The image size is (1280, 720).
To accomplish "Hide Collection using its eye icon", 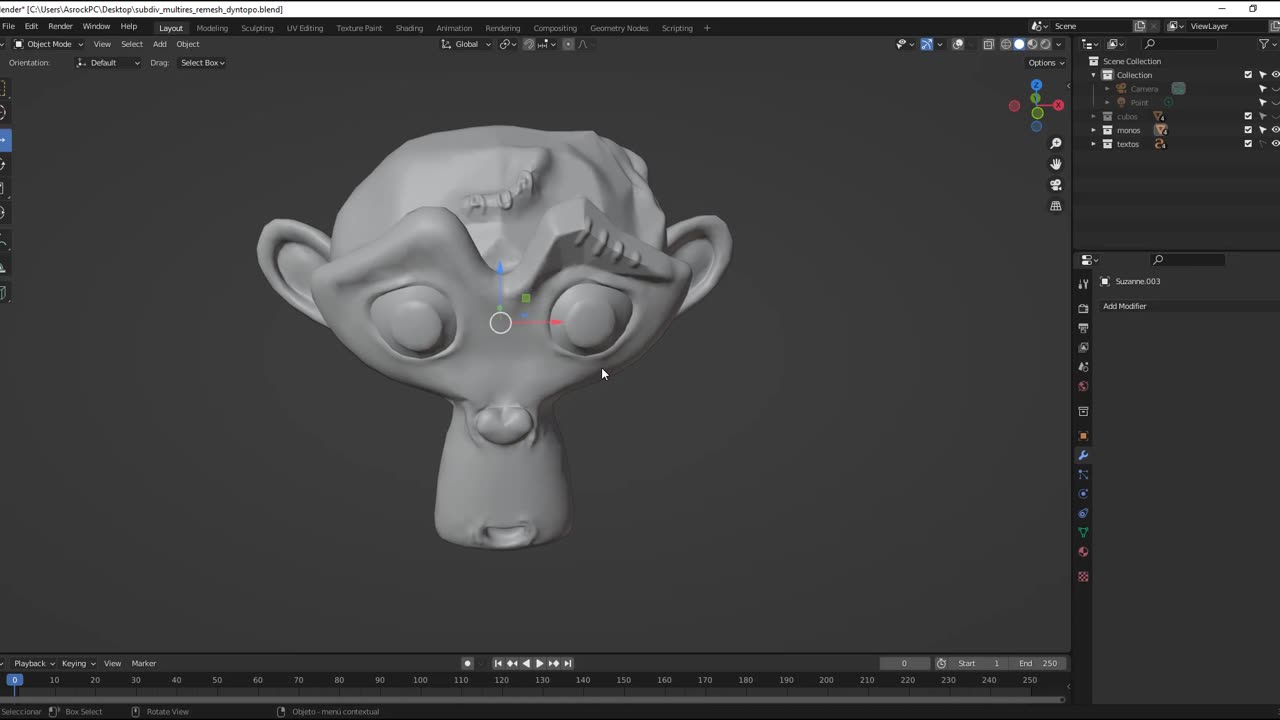I will point(1275,75).
